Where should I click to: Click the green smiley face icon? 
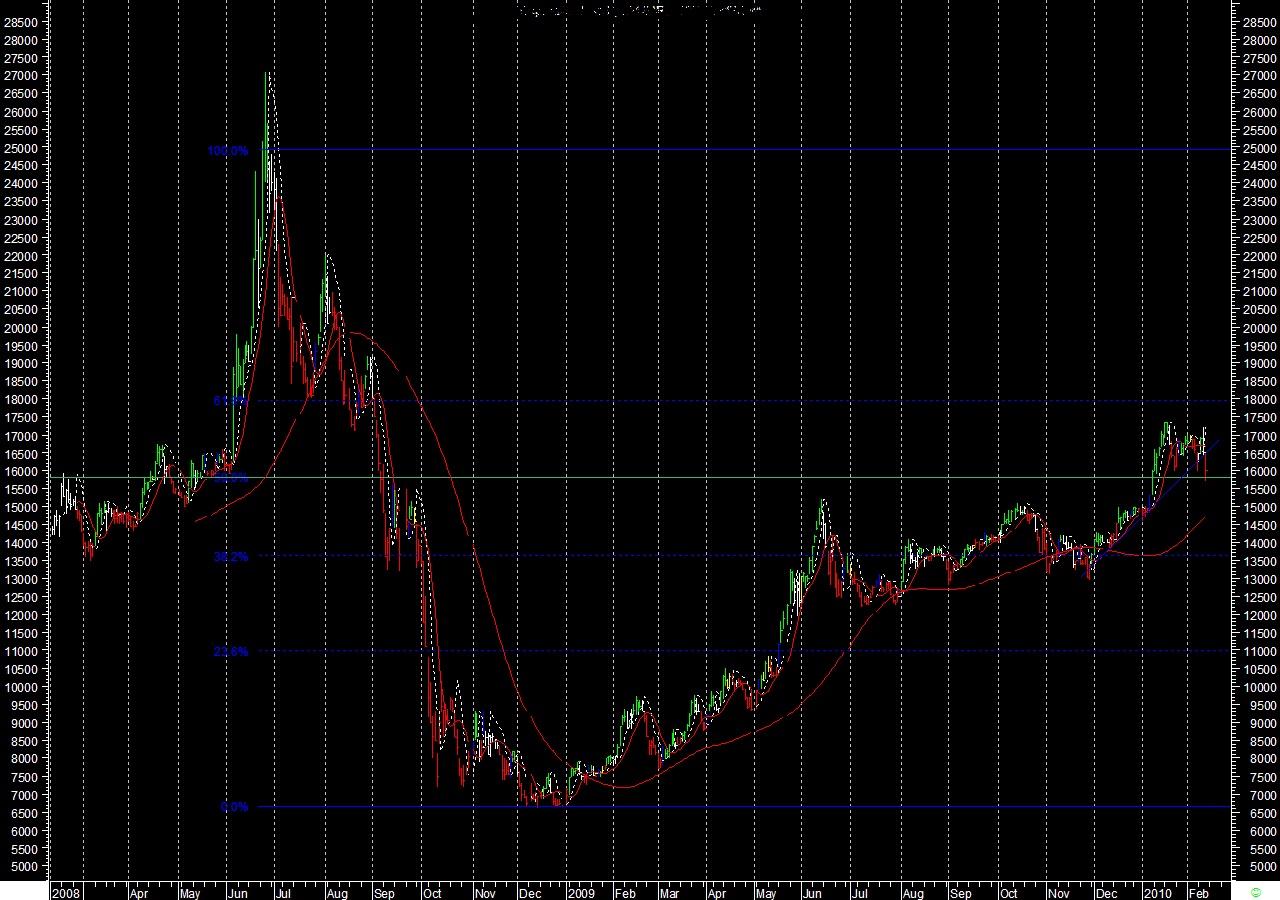[1257, 890]
